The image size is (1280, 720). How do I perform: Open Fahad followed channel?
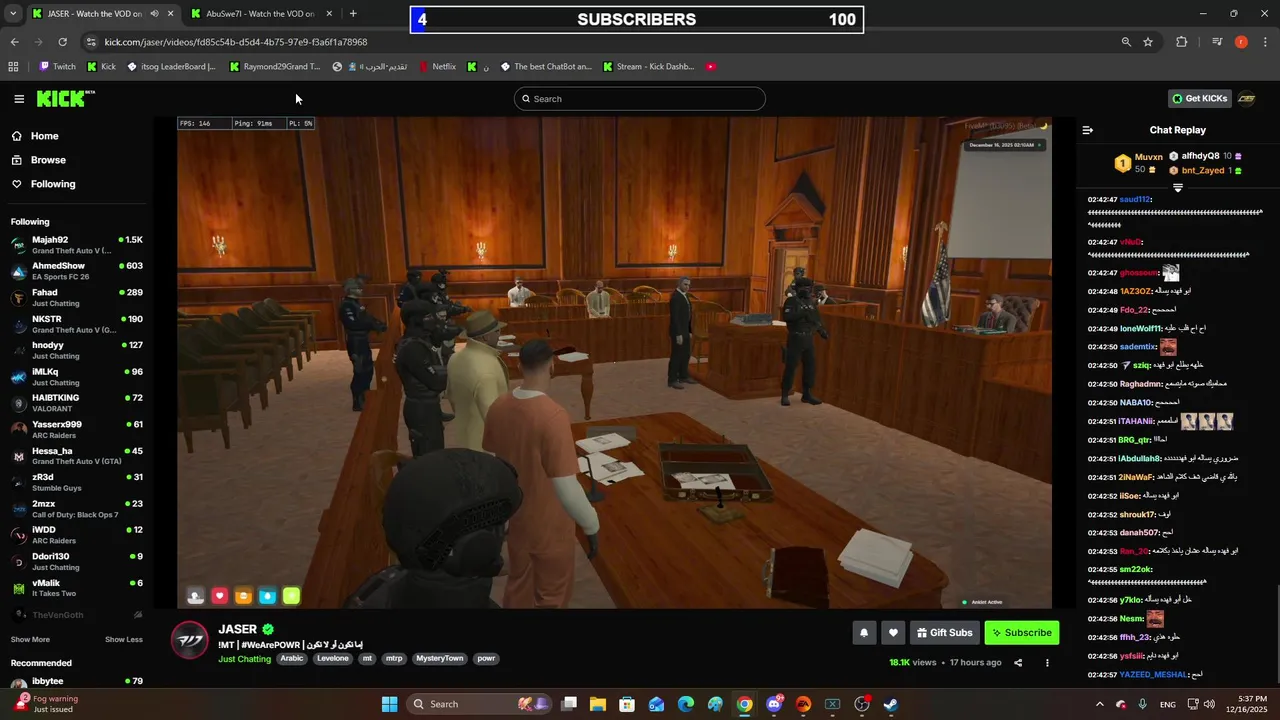pyautogui.click(x=77, y=297)
